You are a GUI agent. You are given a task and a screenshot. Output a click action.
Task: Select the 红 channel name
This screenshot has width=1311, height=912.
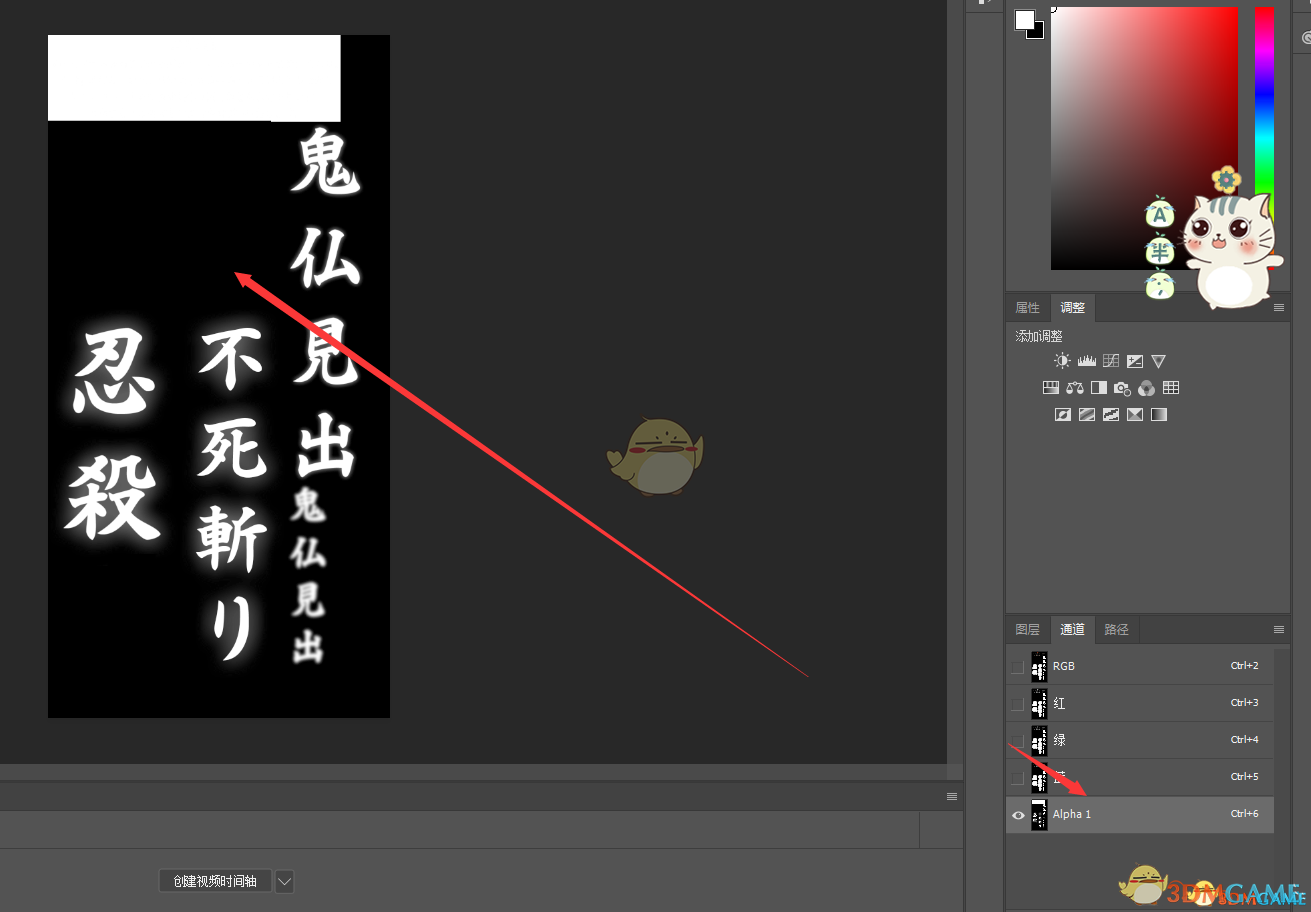coord(1059,704)
